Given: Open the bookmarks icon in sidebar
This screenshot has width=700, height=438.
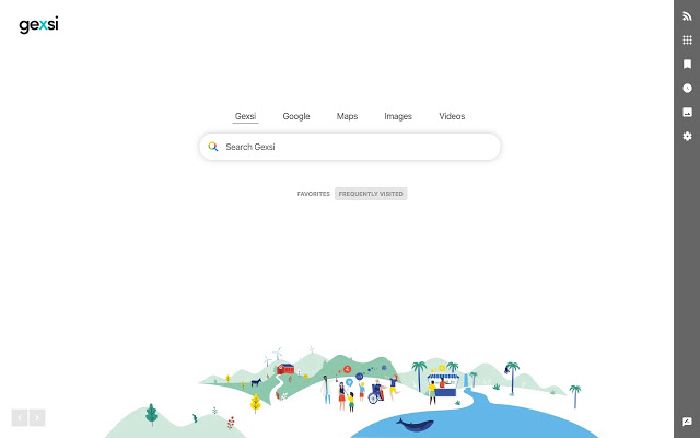Looking at the screenshot, I should tap(687, 64).
